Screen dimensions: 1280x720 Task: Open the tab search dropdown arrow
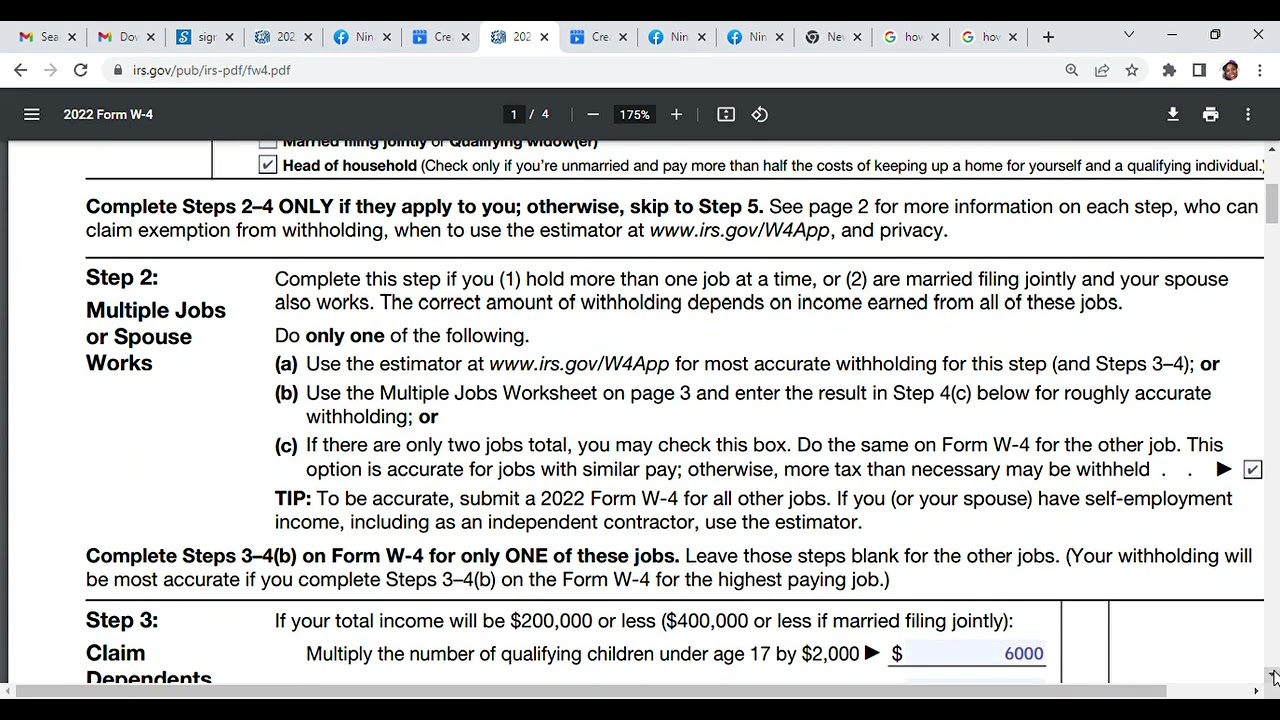[1129, 36]
